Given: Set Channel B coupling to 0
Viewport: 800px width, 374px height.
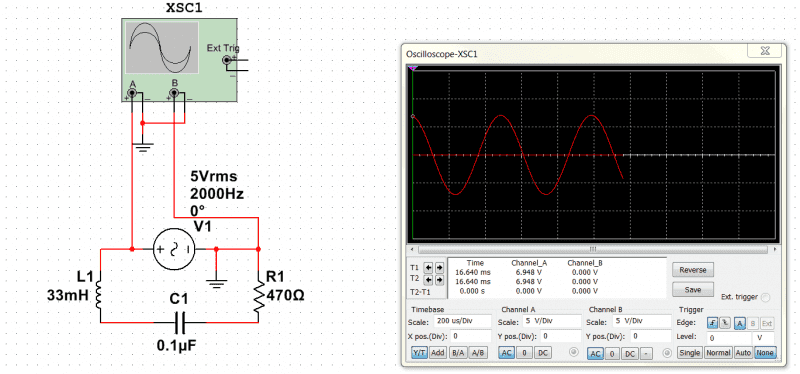Looking at the screenshot, I should coord(613,354).
